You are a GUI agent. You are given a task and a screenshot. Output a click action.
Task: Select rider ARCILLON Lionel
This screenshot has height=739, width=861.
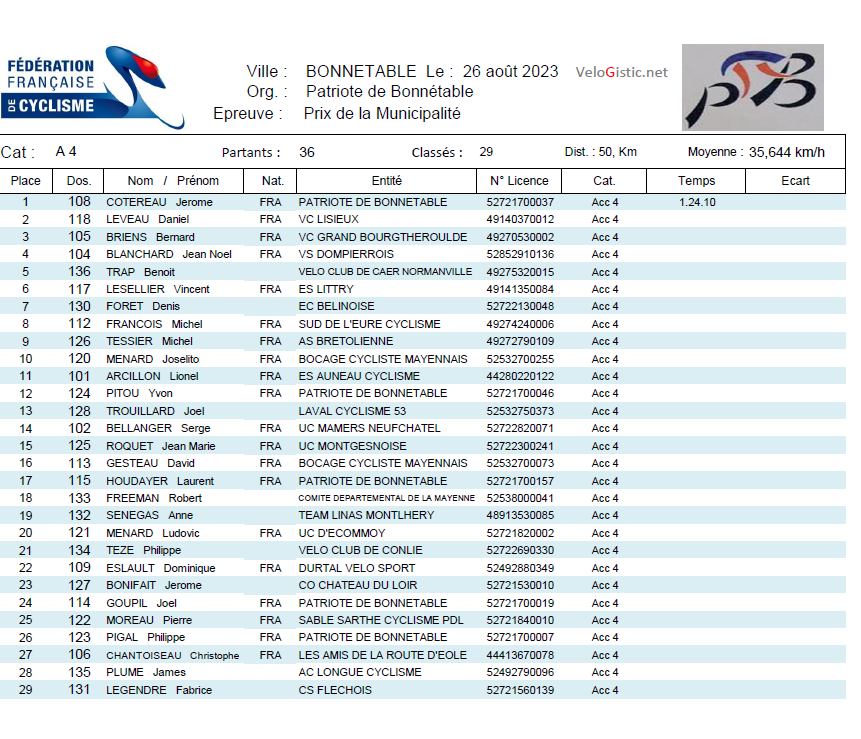point(152,376)
